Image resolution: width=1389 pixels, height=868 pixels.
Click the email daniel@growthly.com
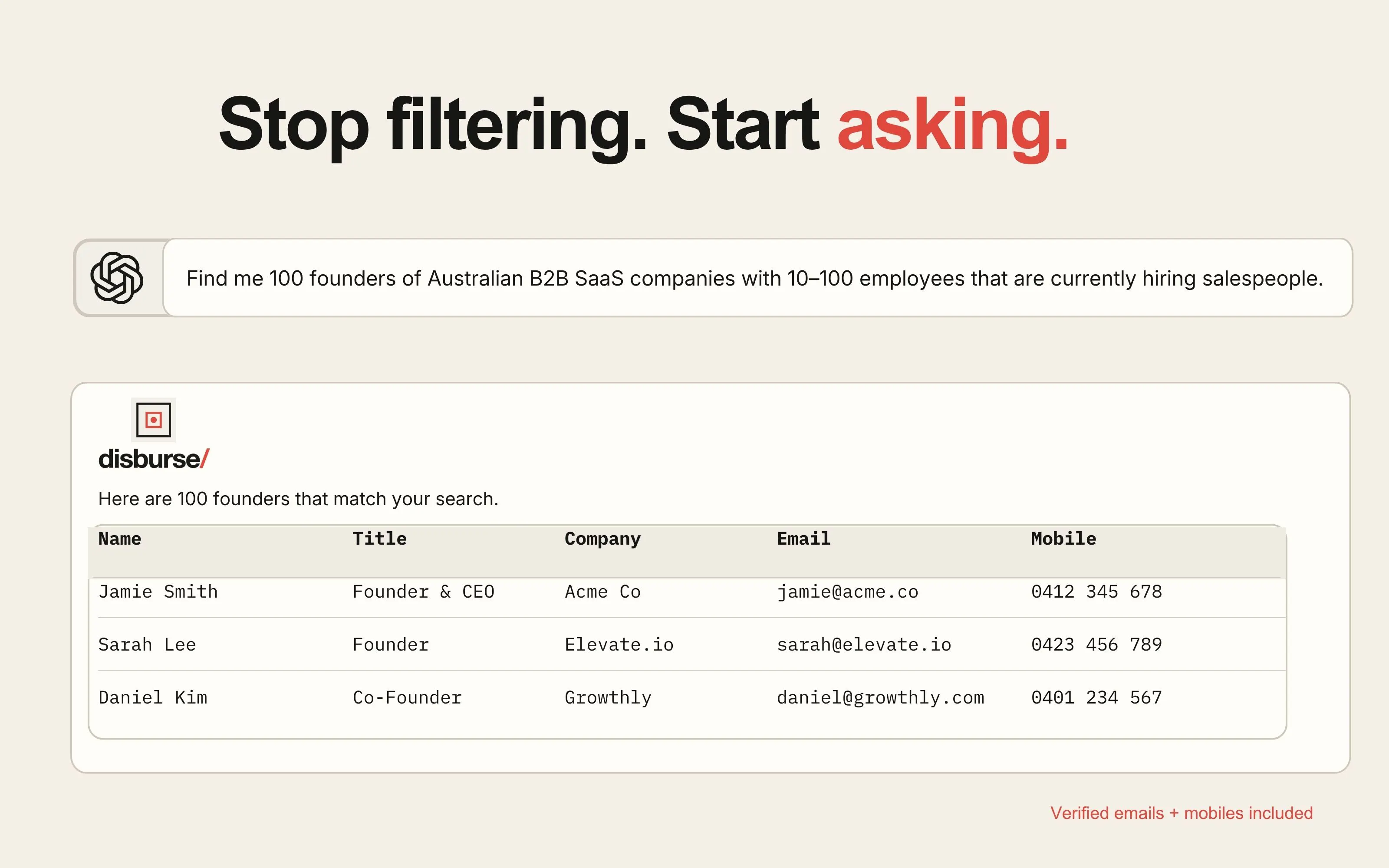tap(880, 698)
